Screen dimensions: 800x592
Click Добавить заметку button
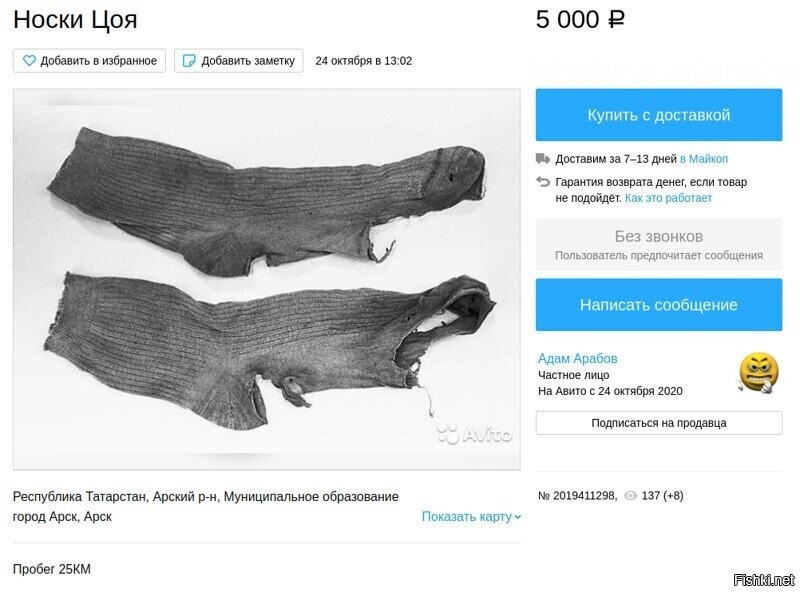coord(238,61)
